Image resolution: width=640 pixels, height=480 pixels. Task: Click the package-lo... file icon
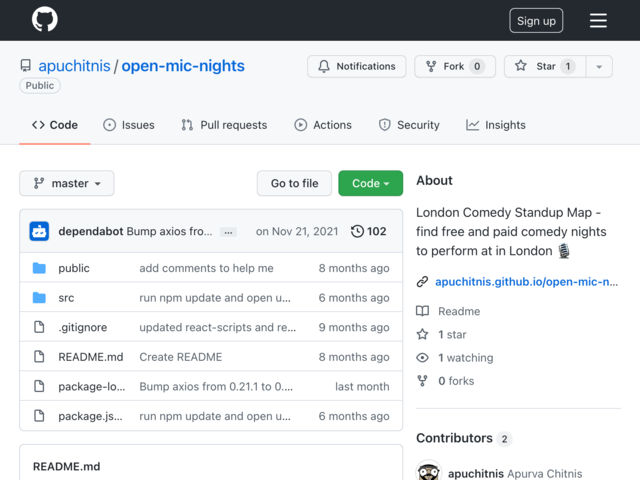click(x=39, y=386)
